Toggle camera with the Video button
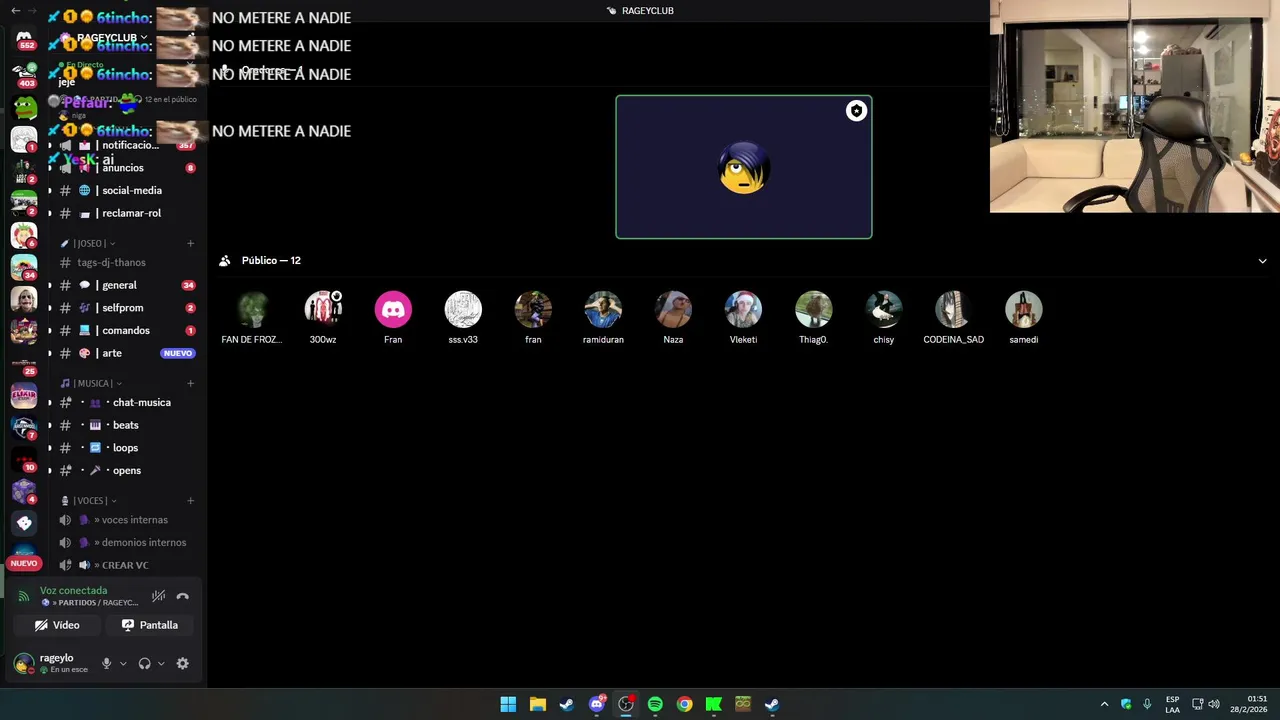 pos(56,625)
